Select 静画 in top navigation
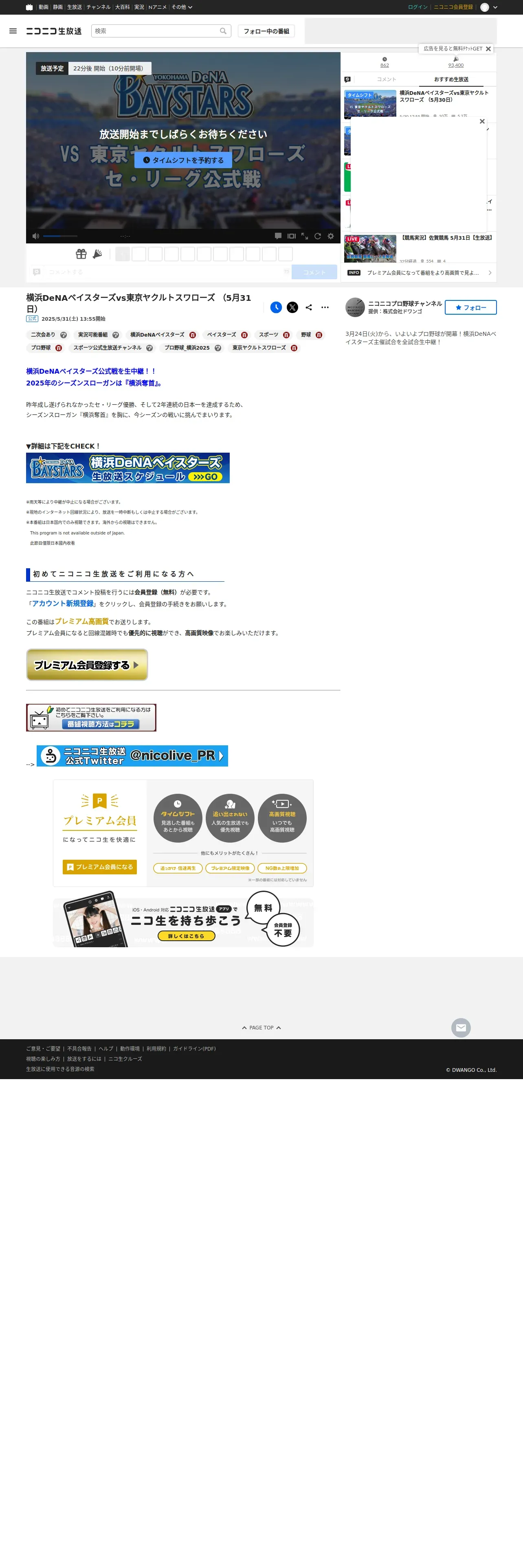Image resolution: width=523 pixels, height=1568 pixels. 58,7
